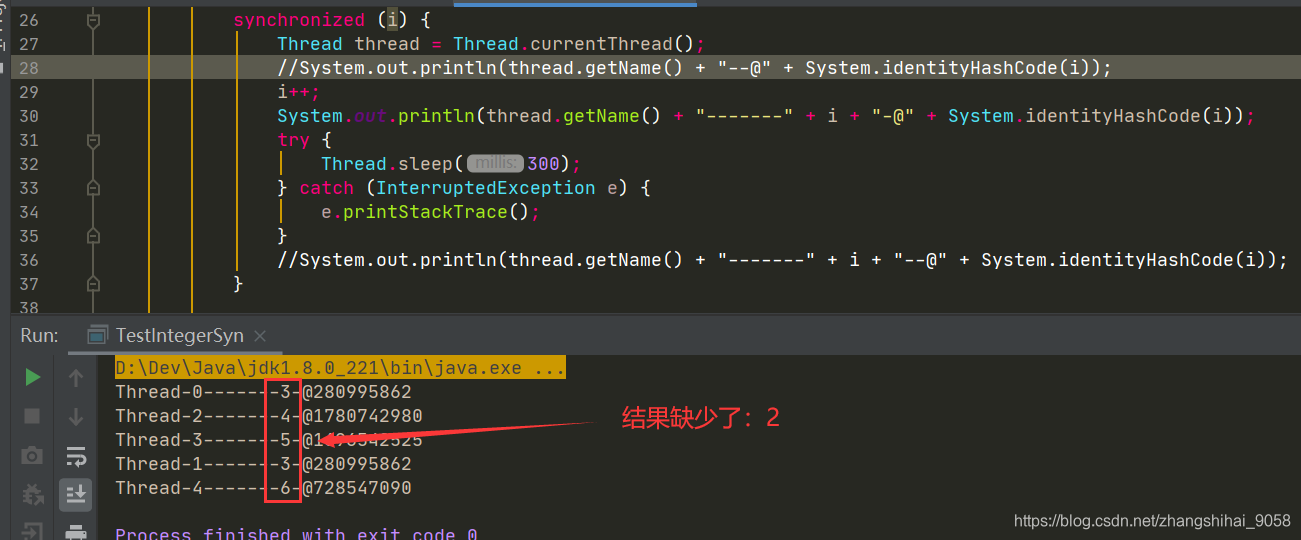The image size is (1301, 540).
Task: Click the millis parameter hint
Action: tap(495, 164)
